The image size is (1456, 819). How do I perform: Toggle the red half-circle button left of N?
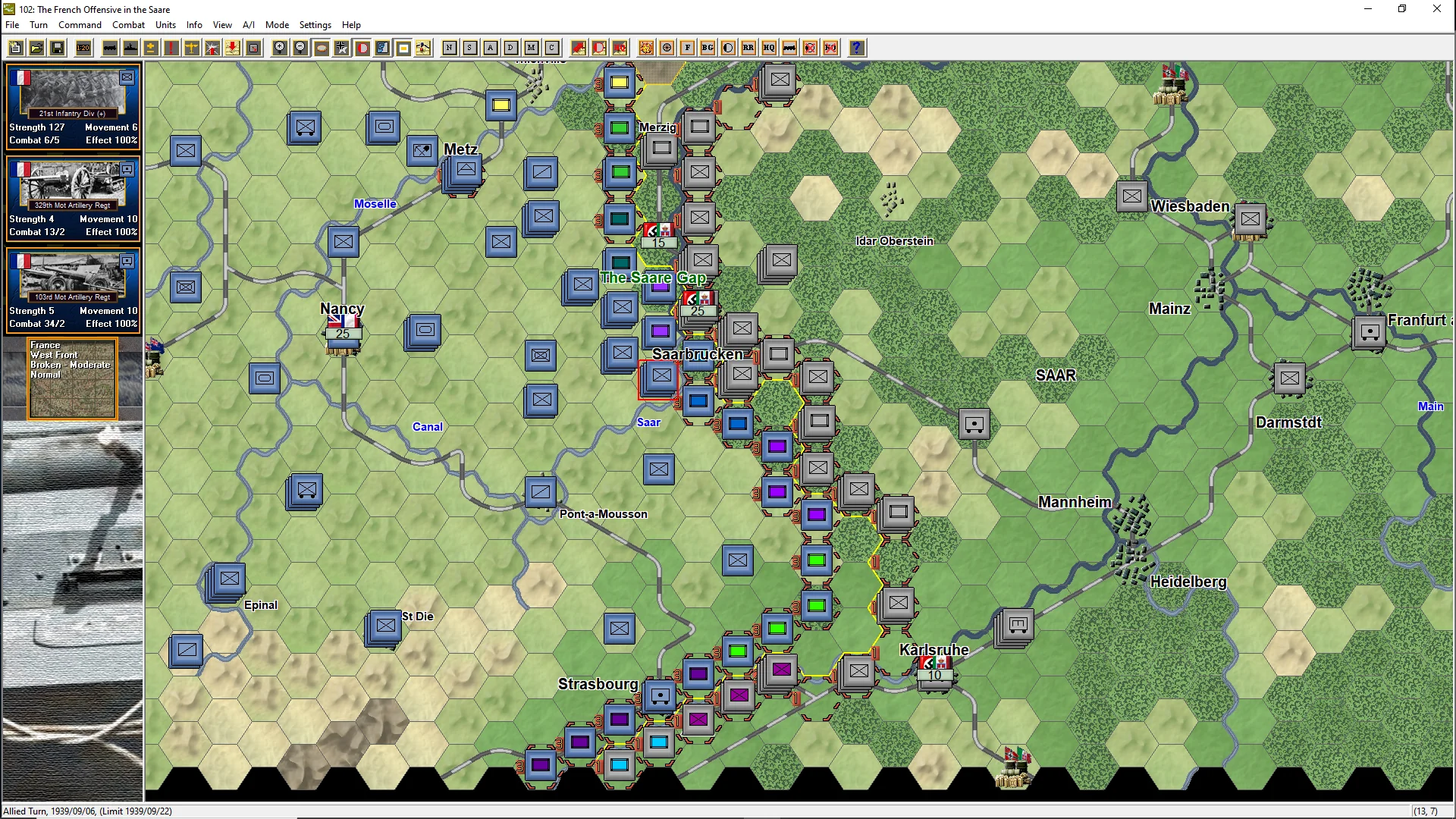coord(362,48)
